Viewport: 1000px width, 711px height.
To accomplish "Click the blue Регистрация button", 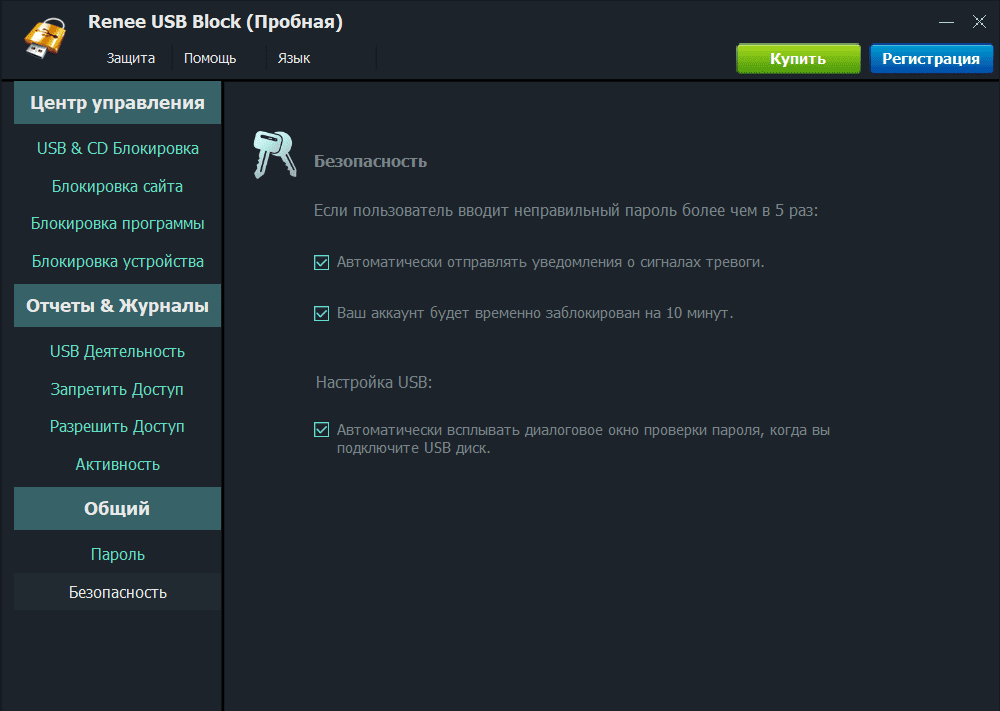I will (931, 58).
